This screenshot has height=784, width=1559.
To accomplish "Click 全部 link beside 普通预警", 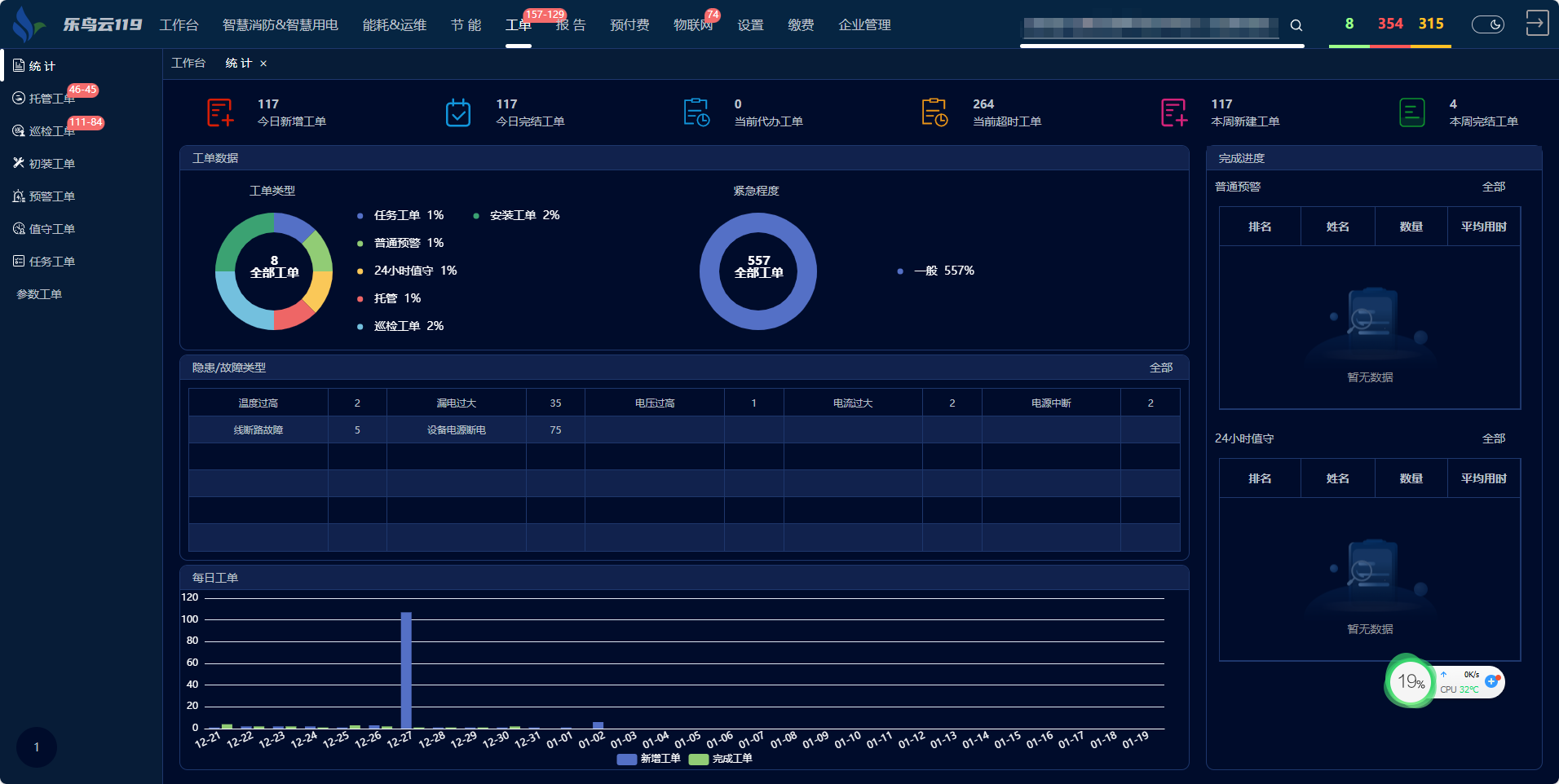I will [1493, 187].
